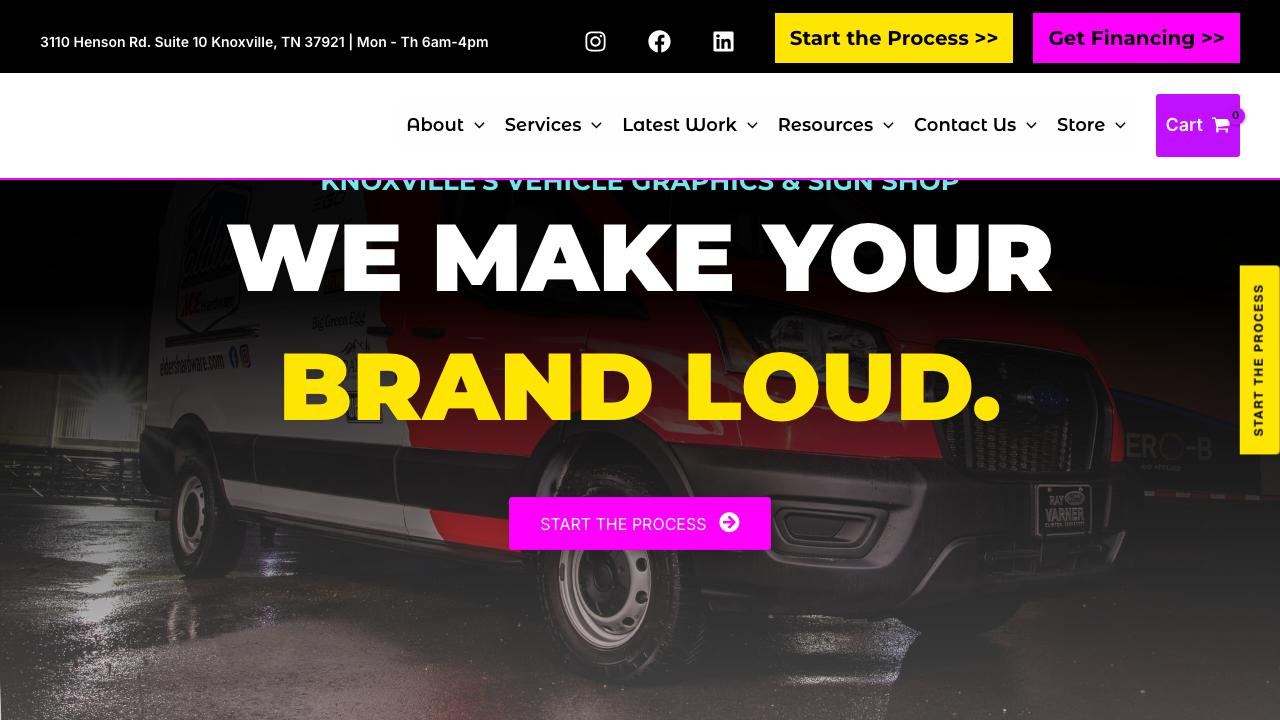Click the magenta START THE PROCESS hero button

[640, 523]
